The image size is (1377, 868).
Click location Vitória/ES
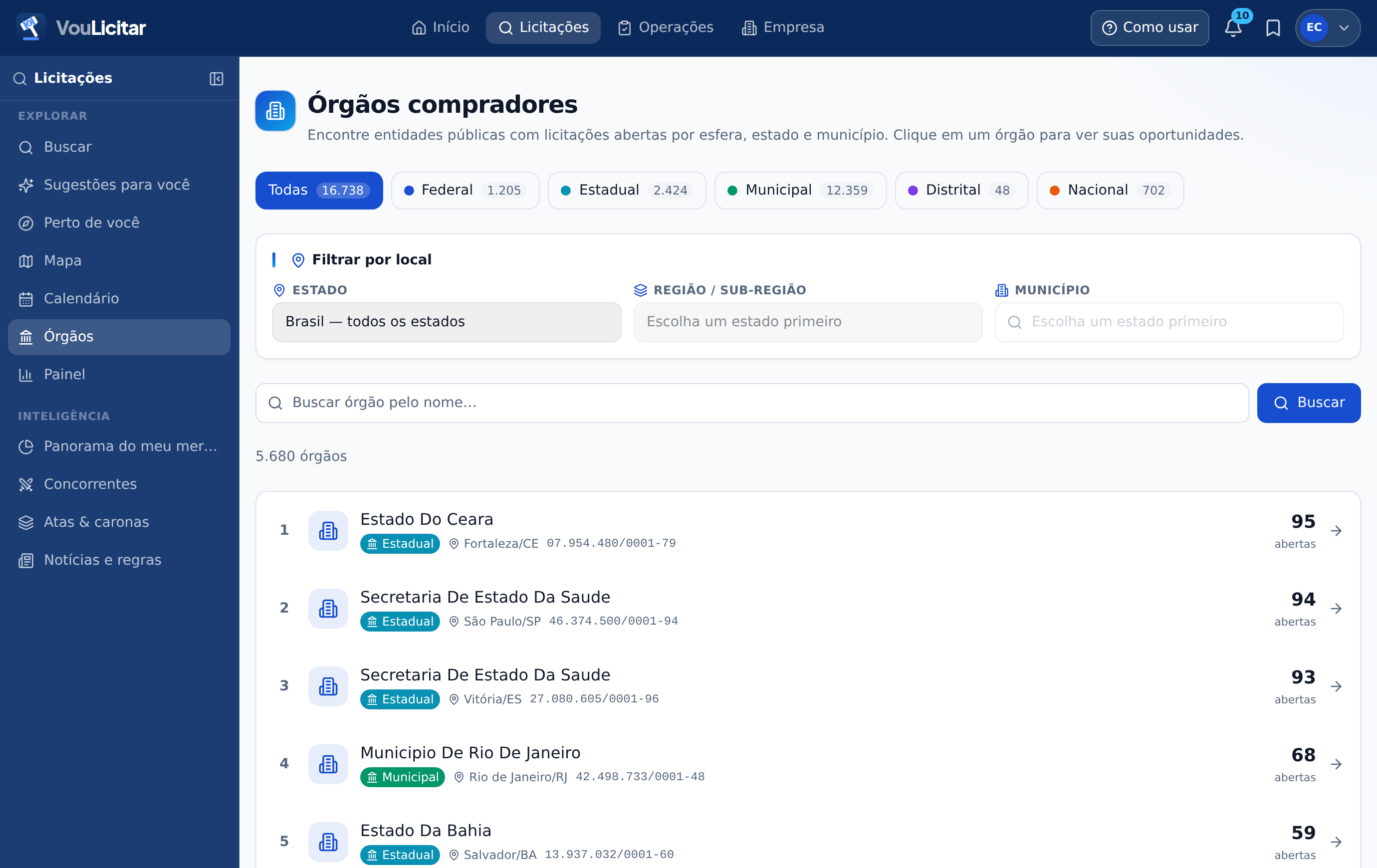[485, 699]
